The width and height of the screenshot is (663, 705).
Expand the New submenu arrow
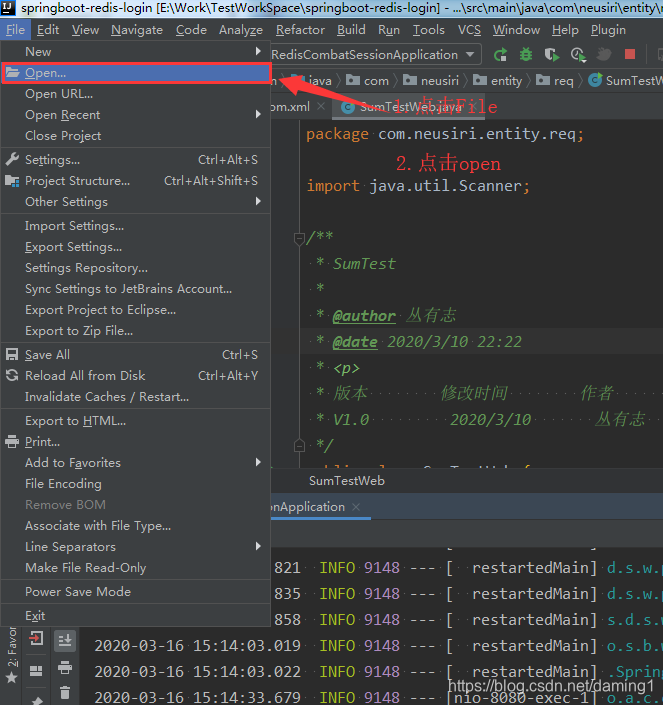(258, 51)
